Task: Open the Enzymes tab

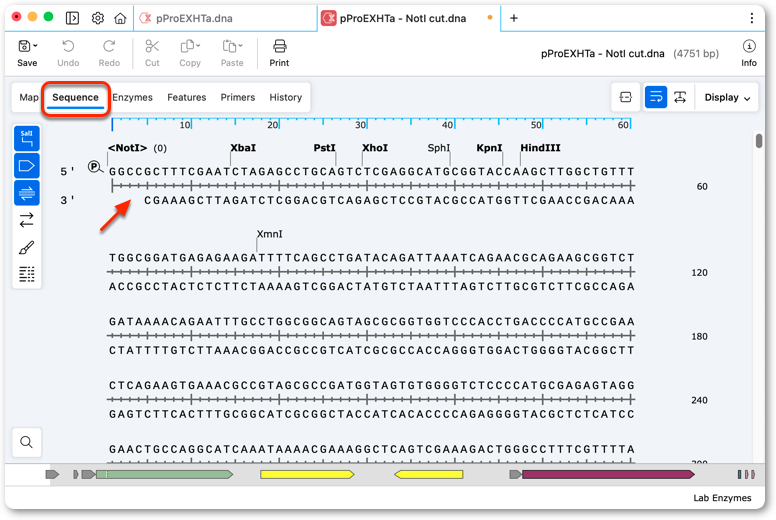Action: [x=132, y=97]
